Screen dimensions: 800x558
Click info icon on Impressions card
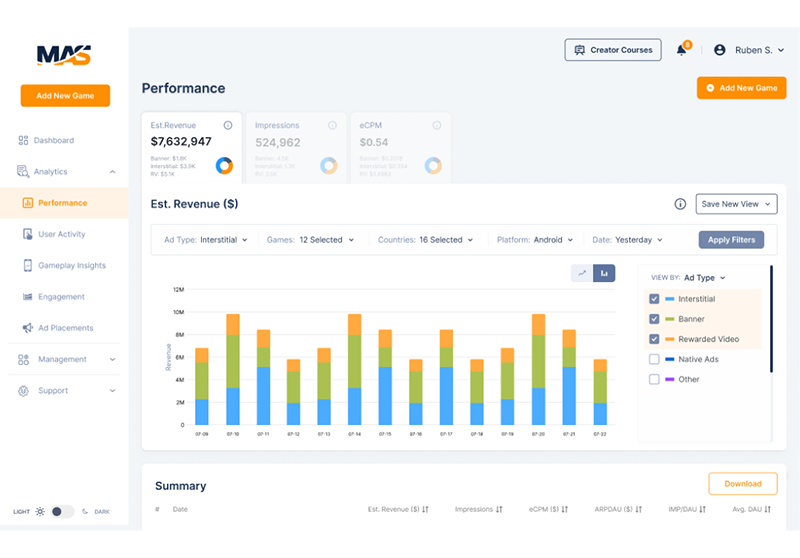(x=332, y=126)
